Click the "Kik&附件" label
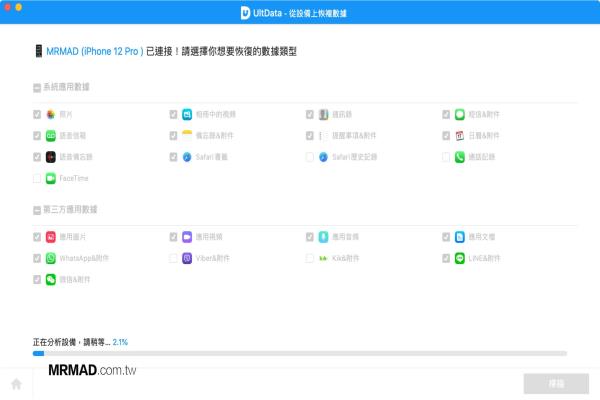This screenshot has width=600, height=400. (x=346, y=258)
